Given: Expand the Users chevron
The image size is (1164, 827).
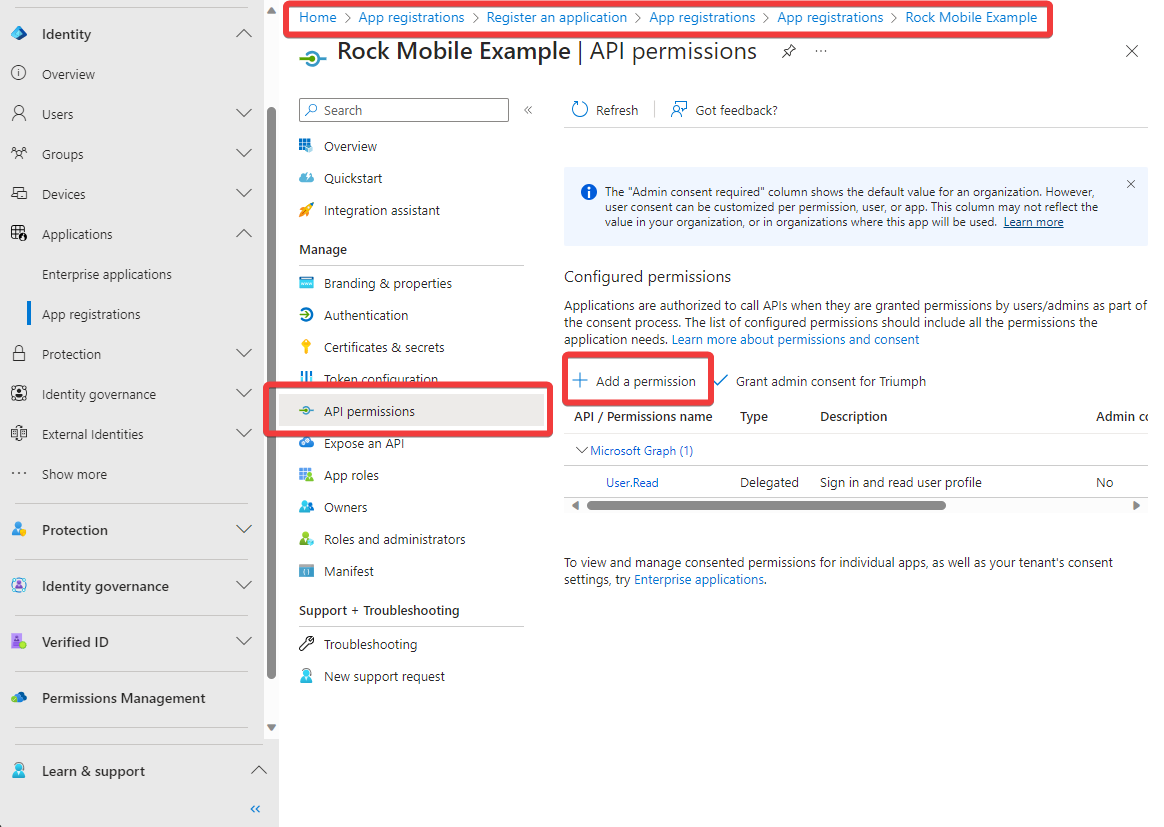Looking at the screenshot, I should point(243,113).
